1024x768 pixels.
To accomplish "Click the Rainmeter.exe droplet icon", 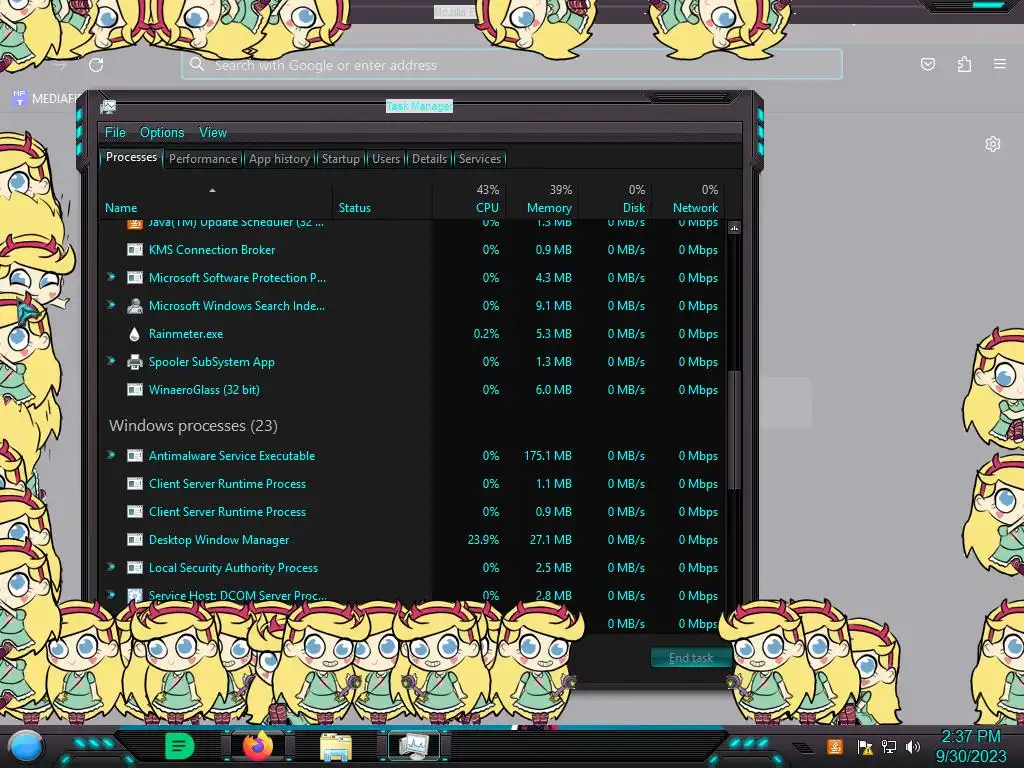I will 135,334.
